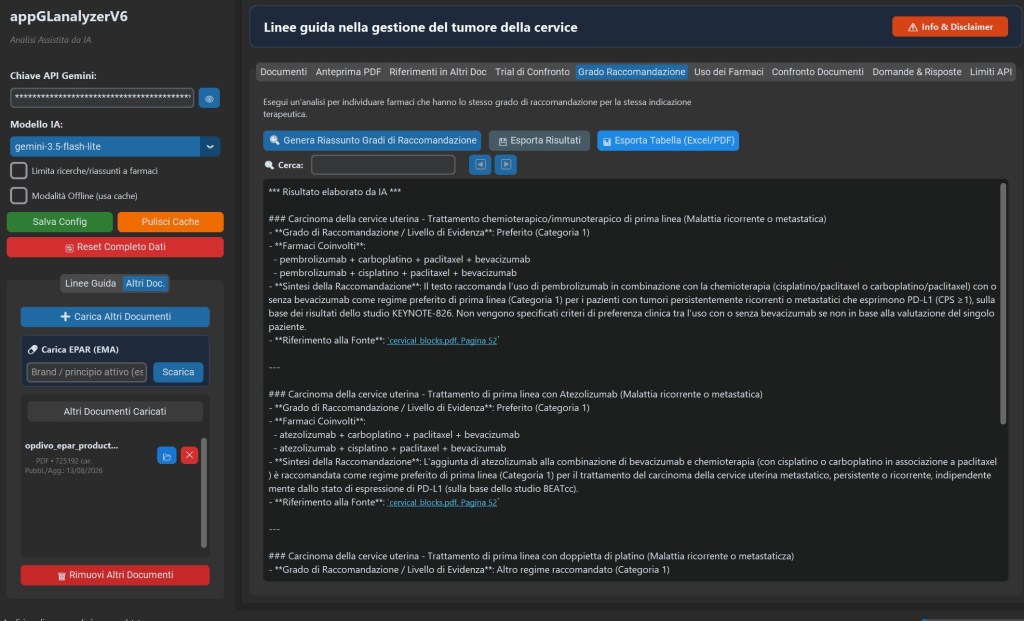Open the gemini-3.5-flash-lite model combo box
The image size is (1024, 621).
tap(115, 147)
